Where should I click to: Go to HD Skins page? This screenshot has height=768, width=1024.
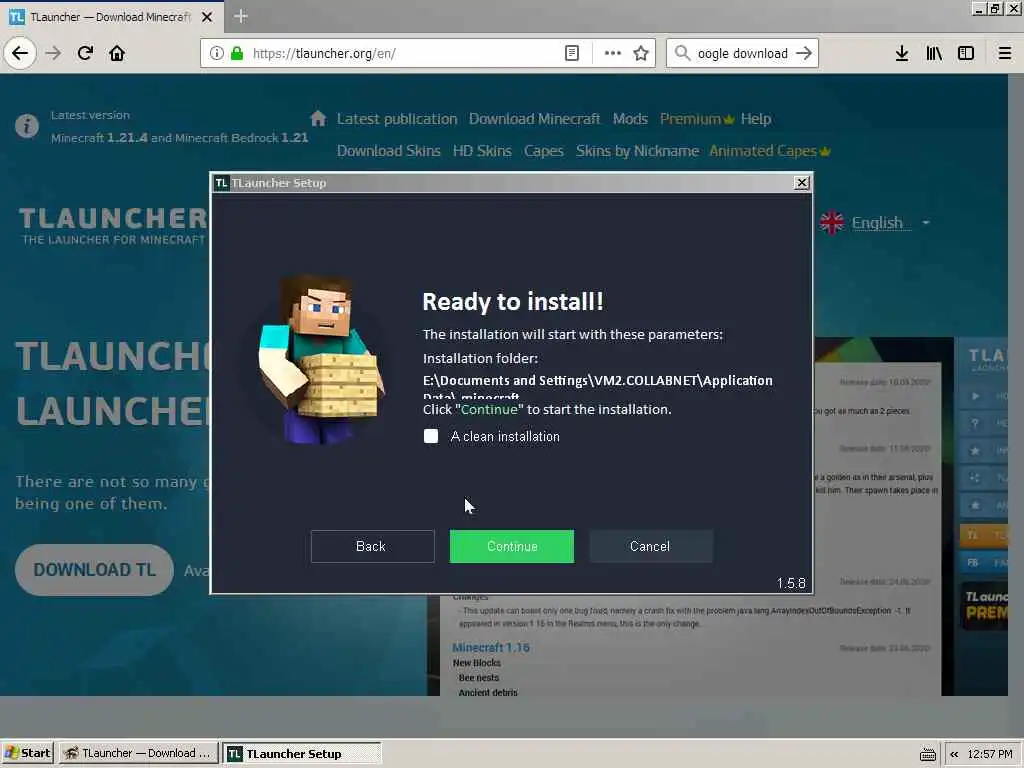pos(482,151)
